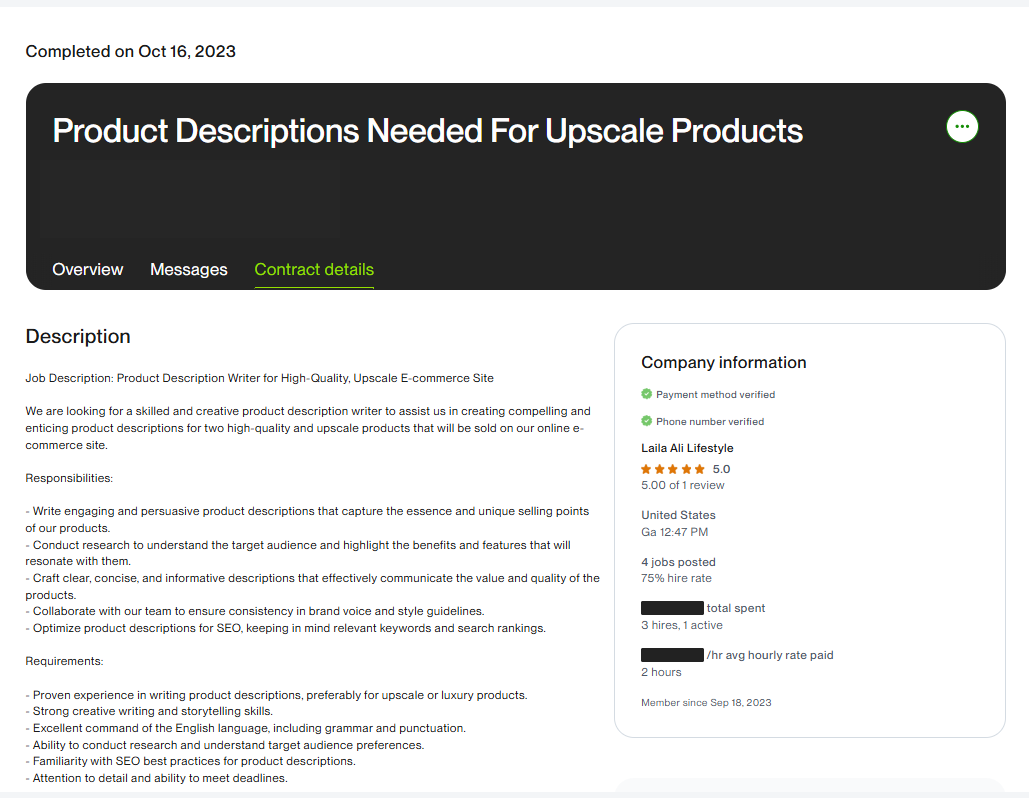Open the Messages tab
1029x798 pixels.
coord(188,270)
